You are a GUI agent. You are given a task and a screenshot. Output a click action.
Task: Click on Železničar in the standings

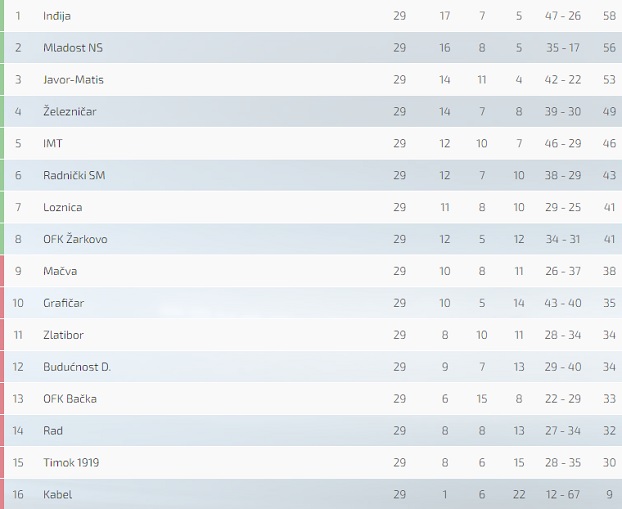point(69,111)
